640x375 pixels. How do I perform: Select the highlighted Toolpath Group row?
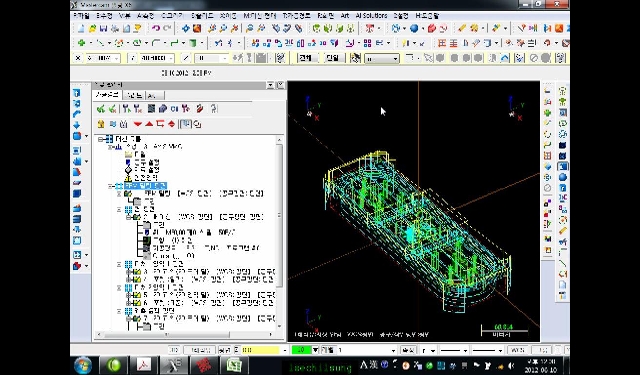(145, 186)
